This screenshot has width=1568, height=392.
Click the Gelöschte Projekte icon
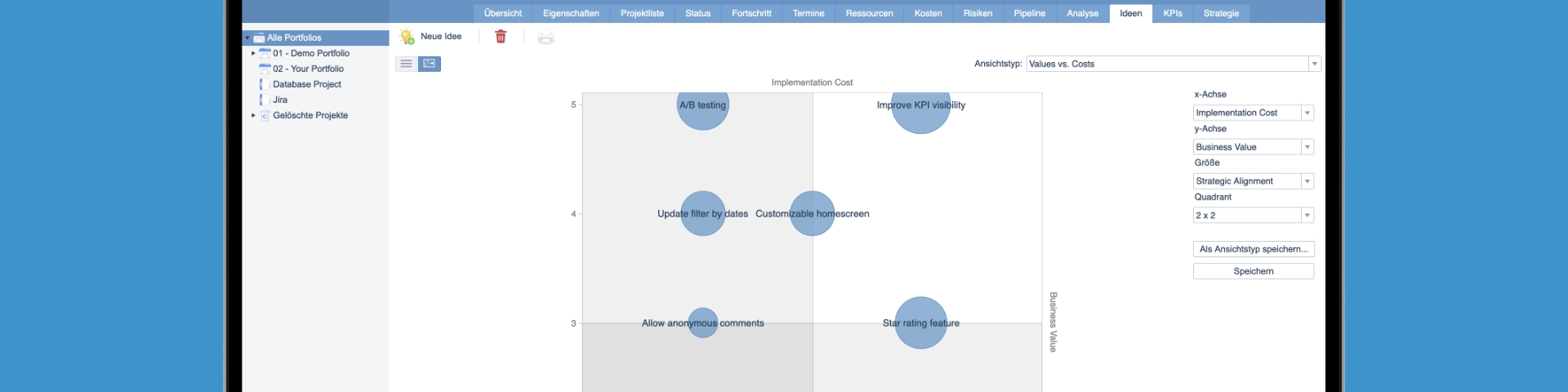(265, 115)
